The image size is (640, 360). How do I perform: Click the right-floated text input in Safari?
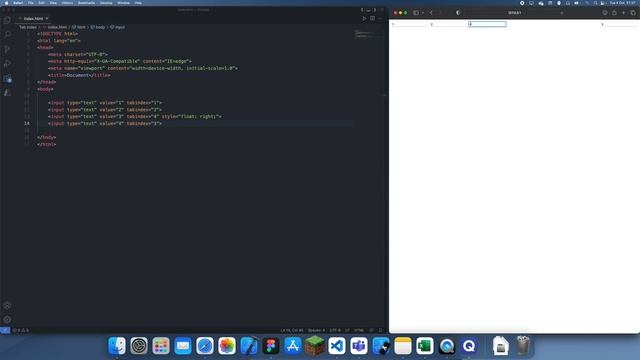click(x=619, y=24)
